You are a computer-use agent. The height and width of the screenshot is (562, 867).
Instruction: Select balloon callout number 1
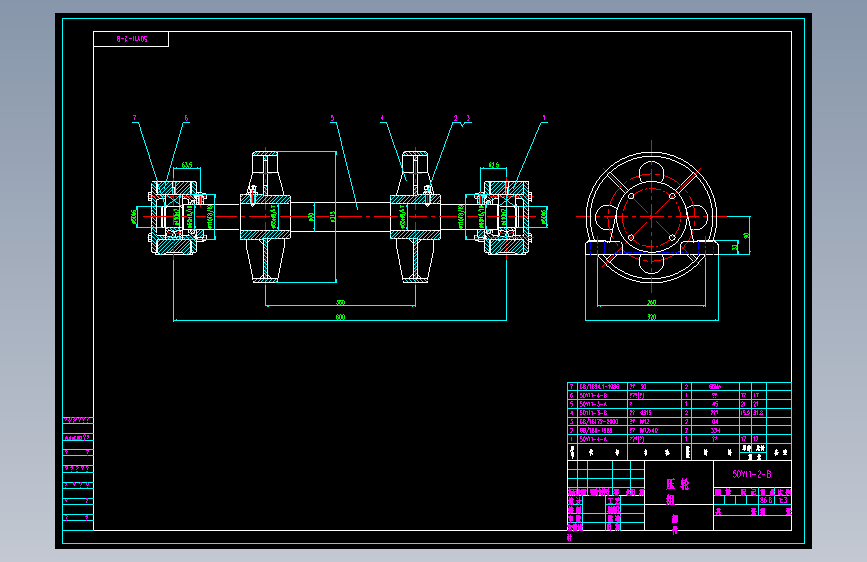544,118
